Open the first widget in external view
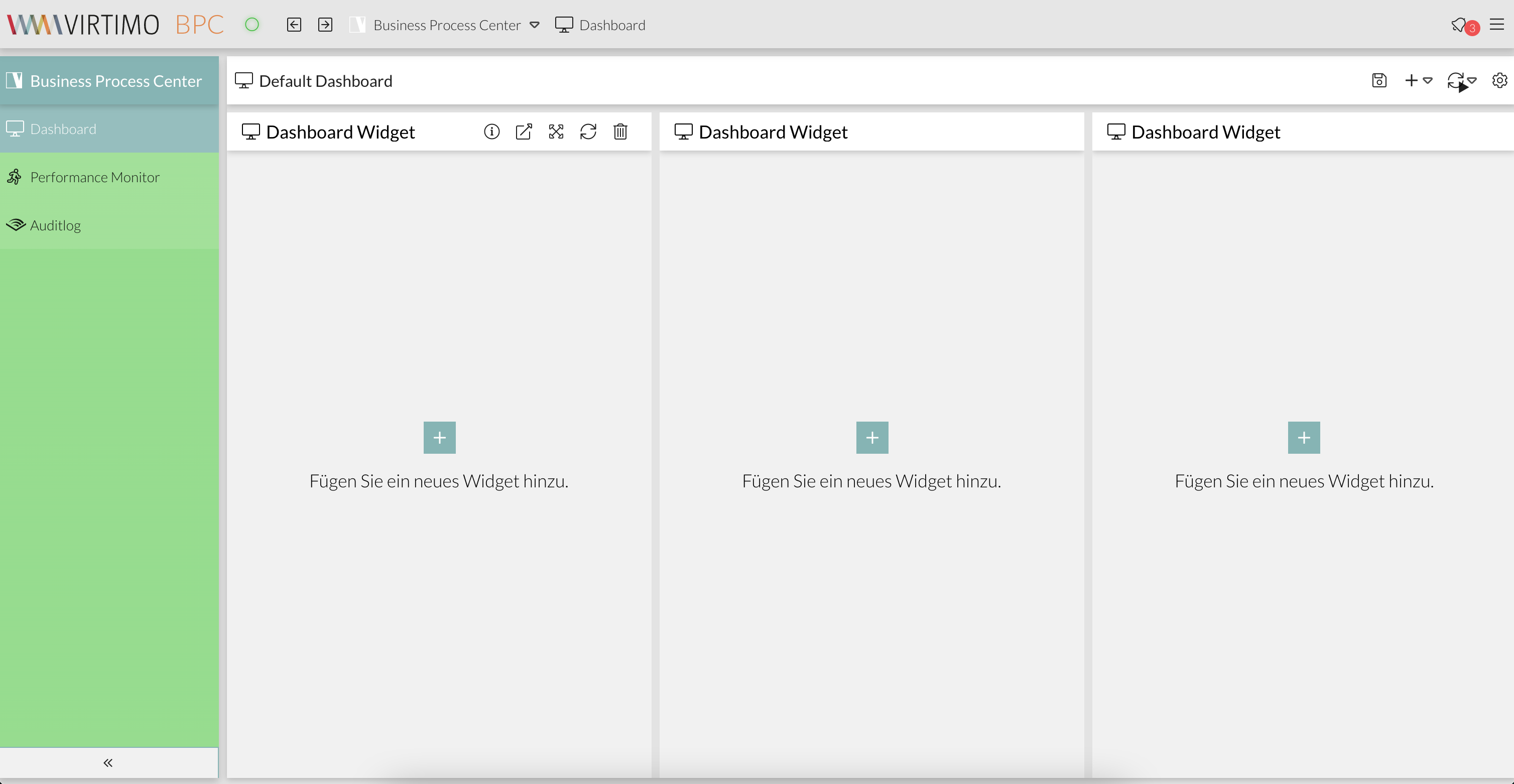1514x784 pixels. click(524, 132)
